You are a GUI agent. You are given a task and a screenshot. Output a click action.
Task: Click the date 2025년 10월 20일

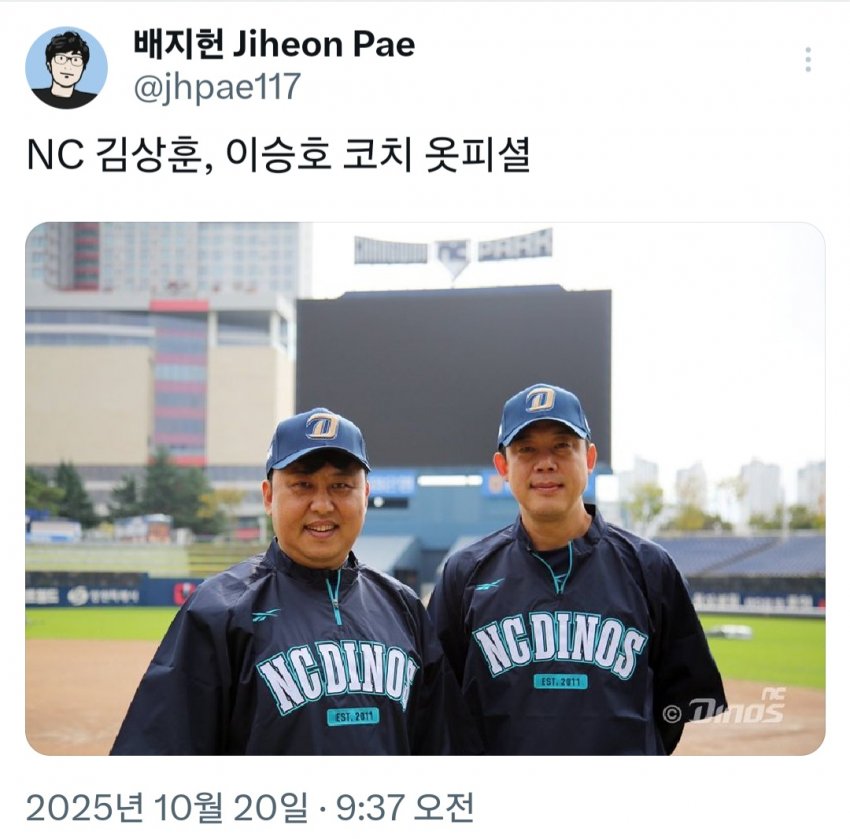166,808
